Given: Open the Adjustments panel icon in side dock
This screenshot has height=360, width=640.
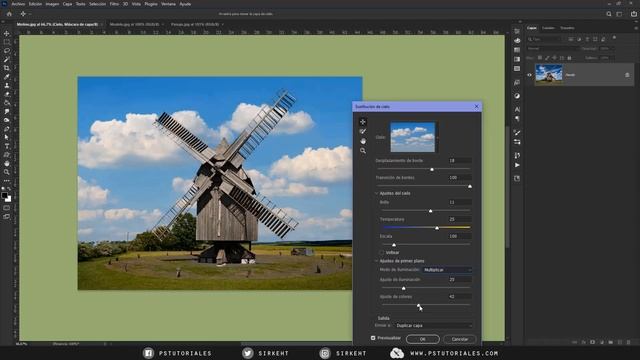Looking at the screenshot, I should pyautogui.click(x=517, y=96).
